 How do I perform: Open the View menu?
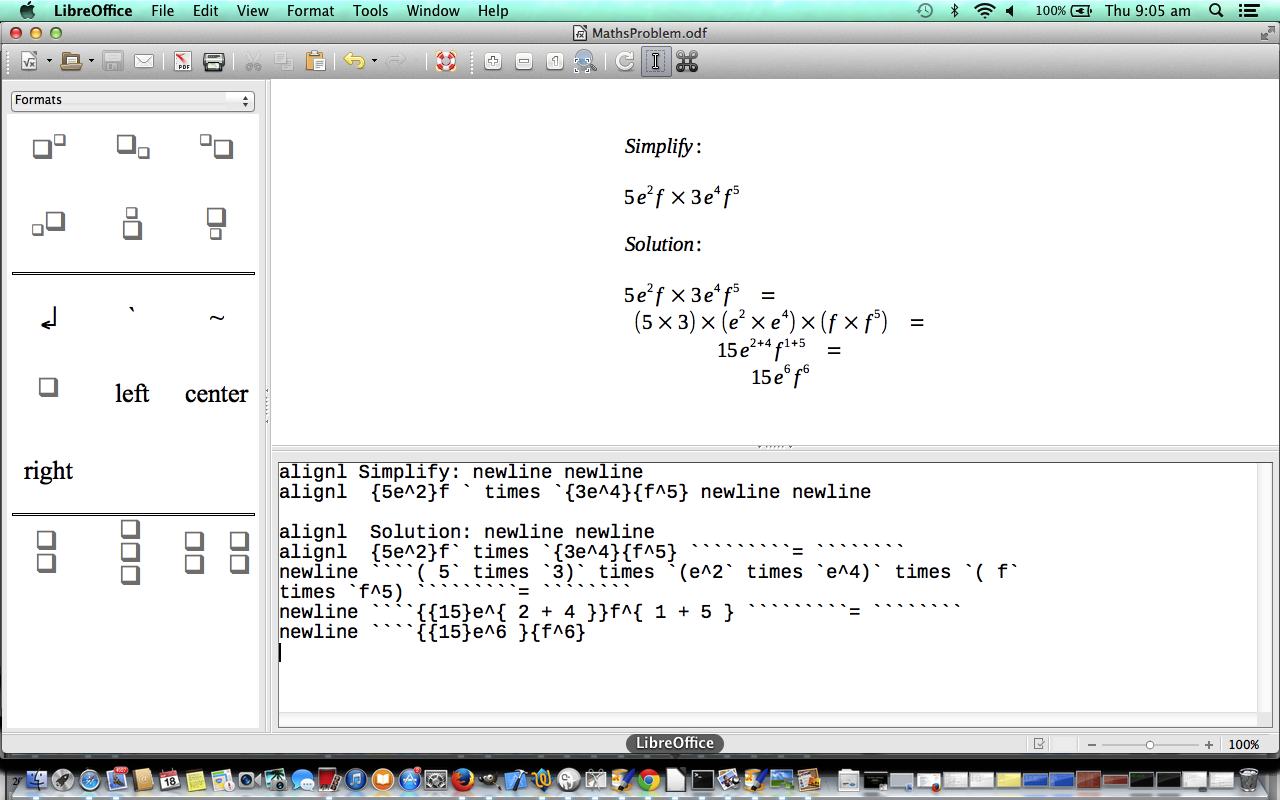click(x=252, y=10)
